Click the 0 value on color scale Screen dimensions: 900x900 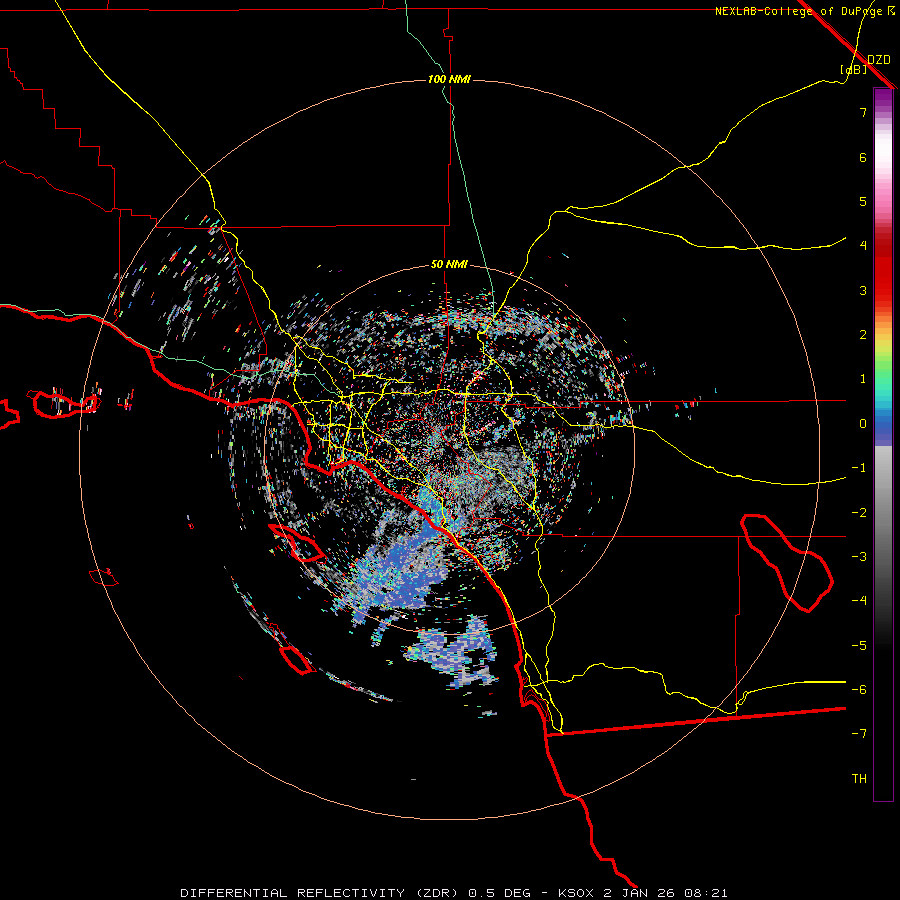(x=863, y=424)
